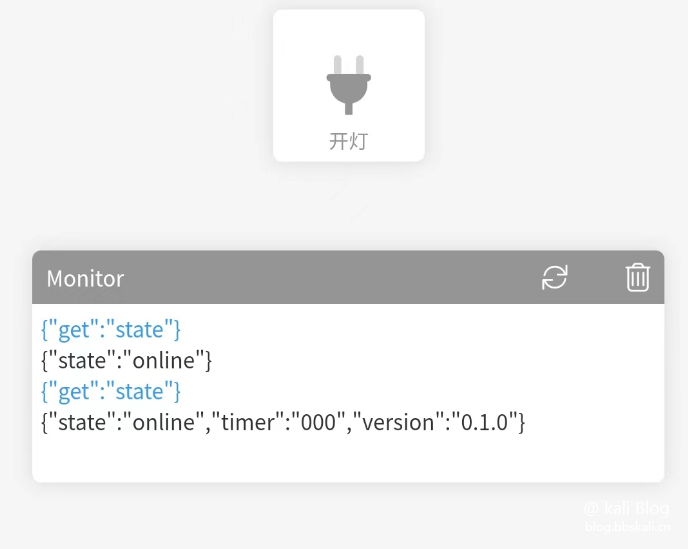This screenshot has height=549, width=688.
Task: Click the "timer":"000" text
Action: coord(279,422)
